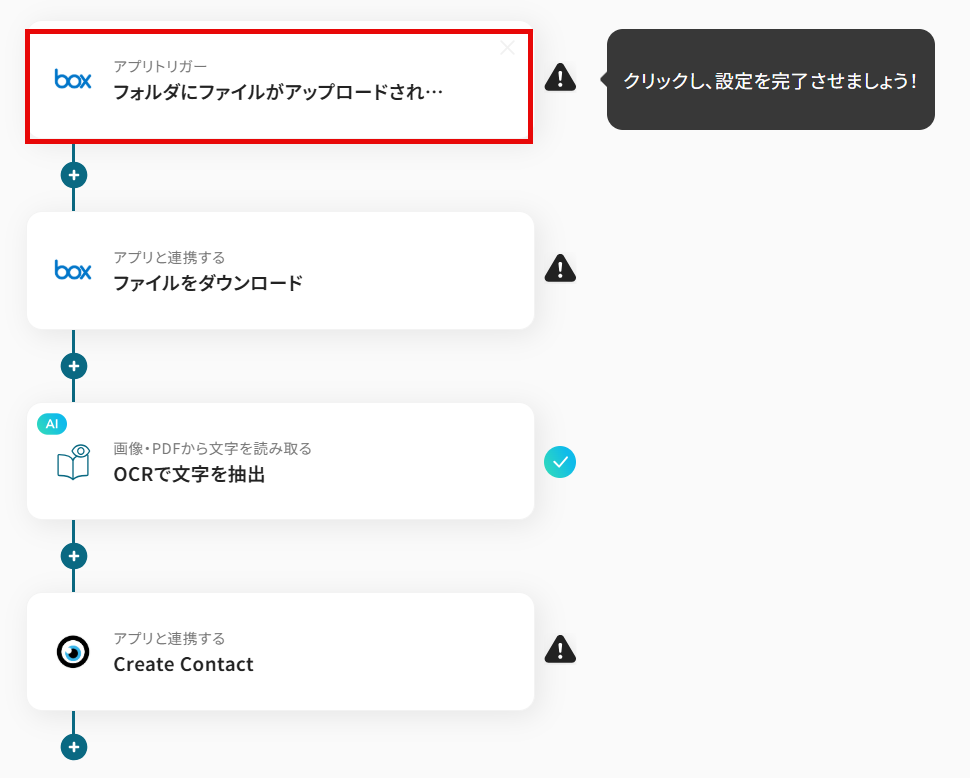Open the ファイルをダウンロード step title
The width and height of the screenshot is (970, 778).
click(x=208, y=283)
